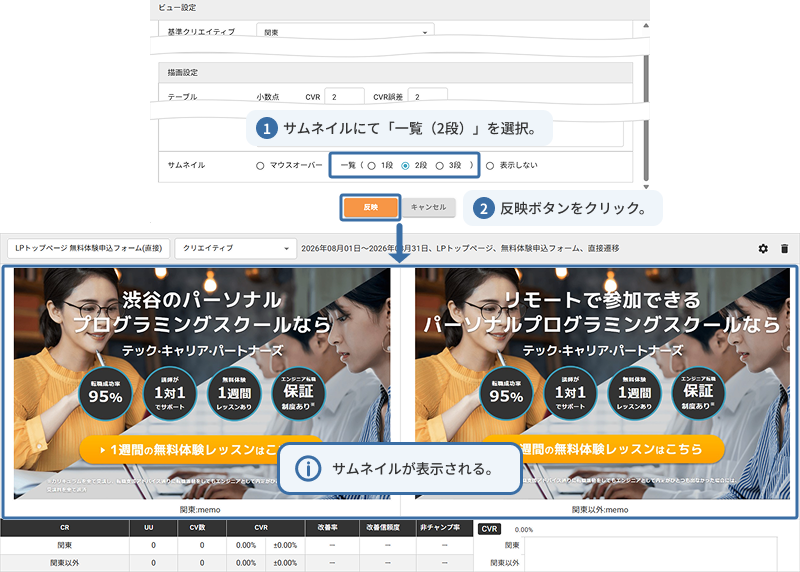This screenshot has width=800, height=572.
Task: Click the 描画設定 section header
Action: [395, 72]
